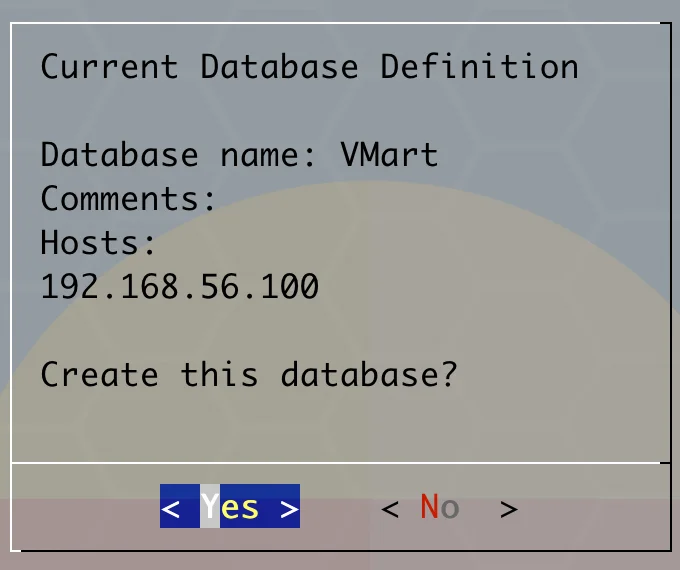Click the Hosts: label

99,243
